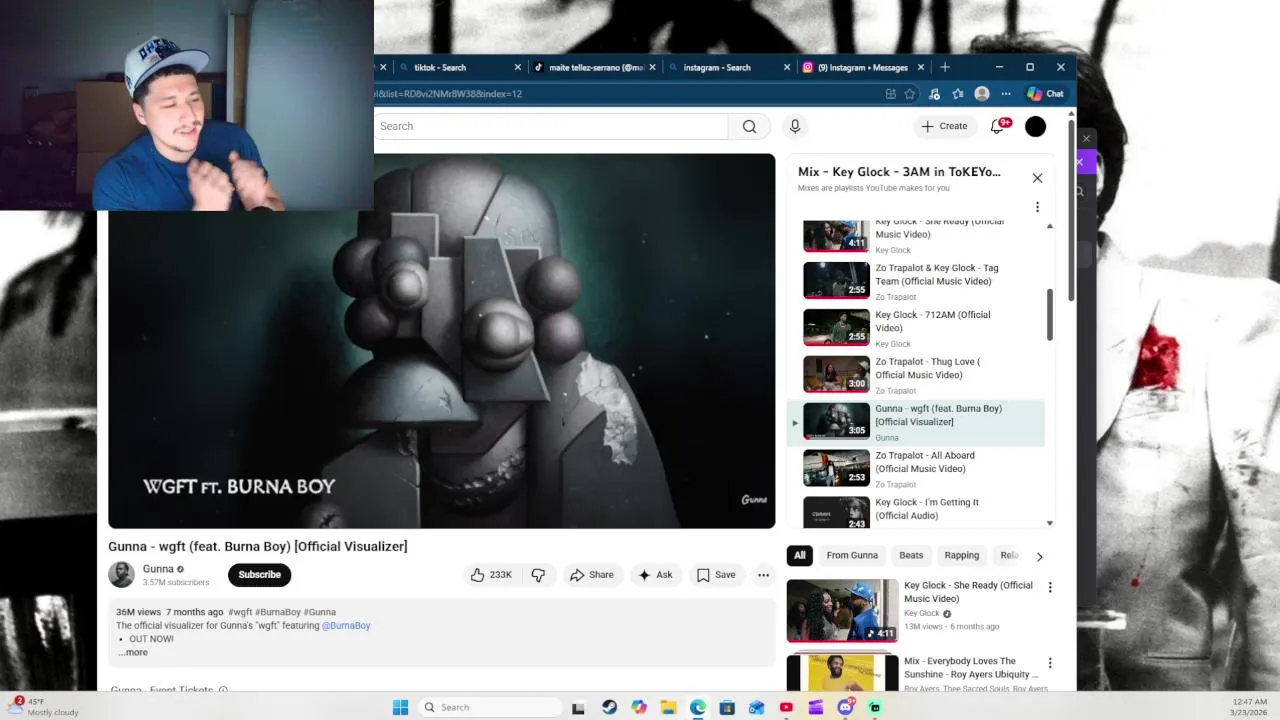Viewport: 1280px width, 720px height.
Task: Click the Ask button
Action: pyautogui.click(x=655, y=575)
